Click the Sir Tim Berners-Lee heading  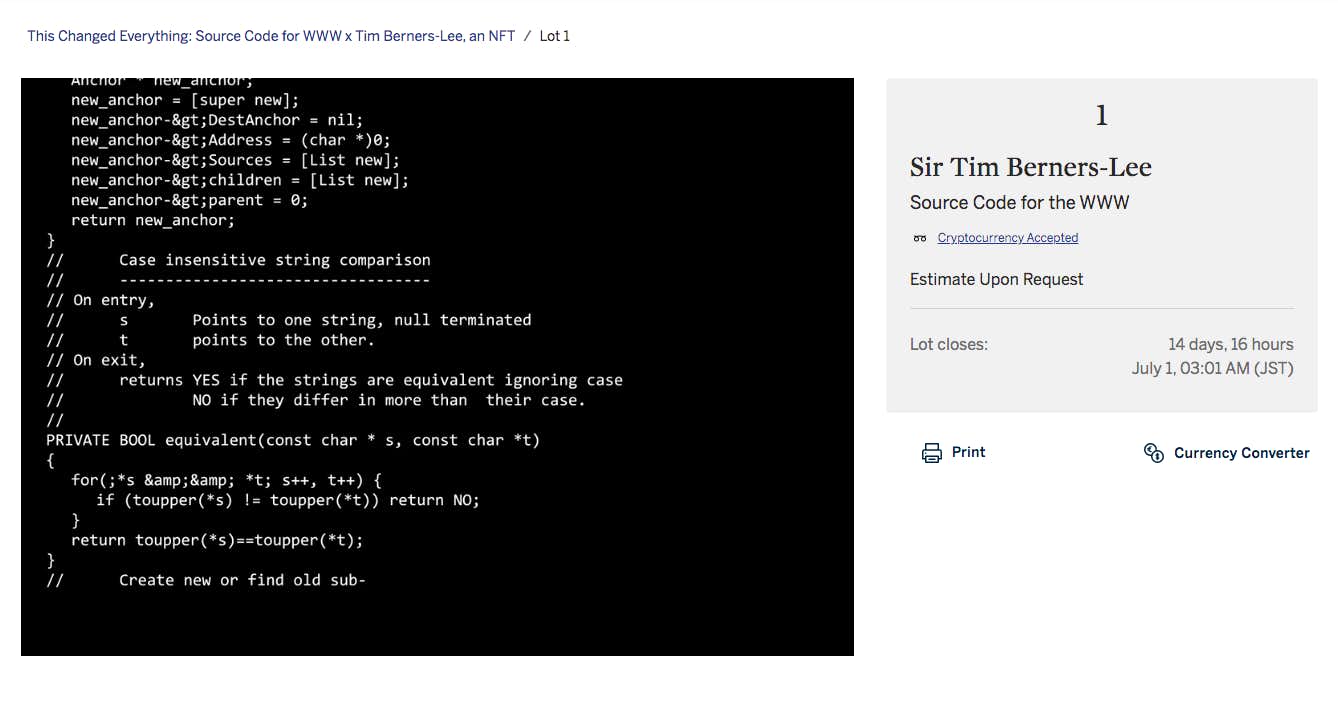1030,167
